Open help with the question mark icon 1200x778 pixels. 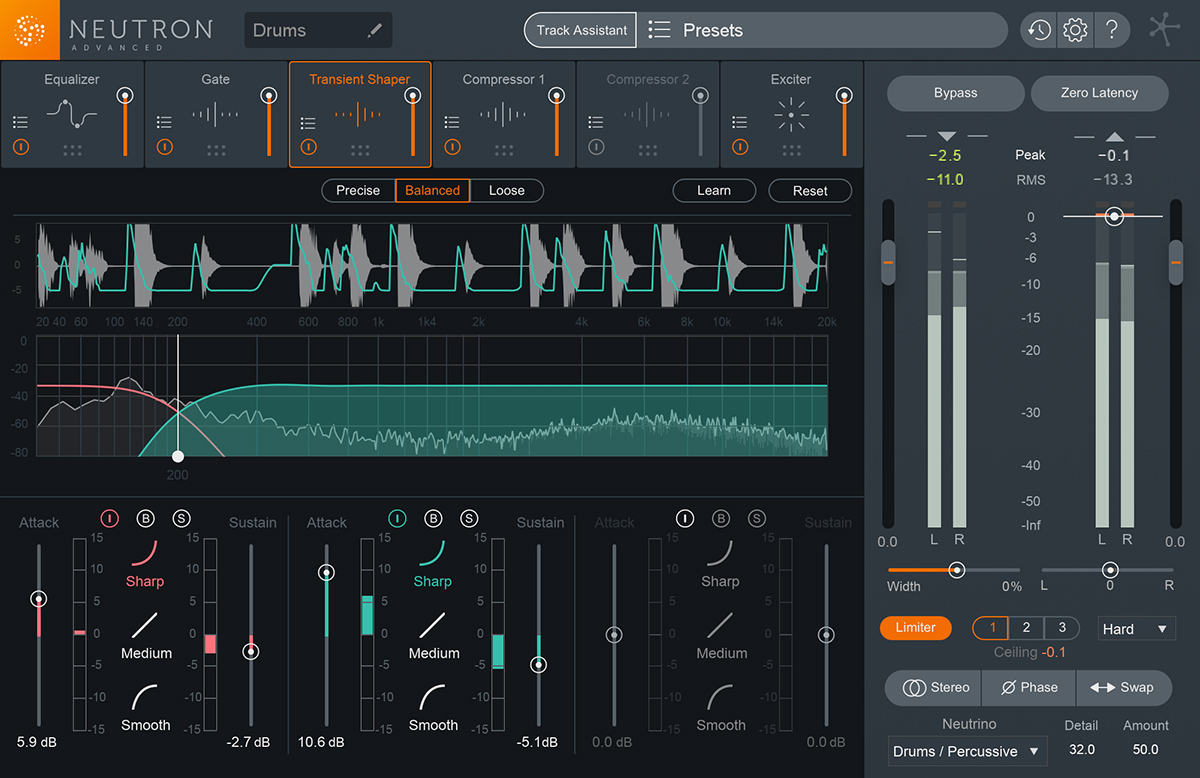[1111, 30]
